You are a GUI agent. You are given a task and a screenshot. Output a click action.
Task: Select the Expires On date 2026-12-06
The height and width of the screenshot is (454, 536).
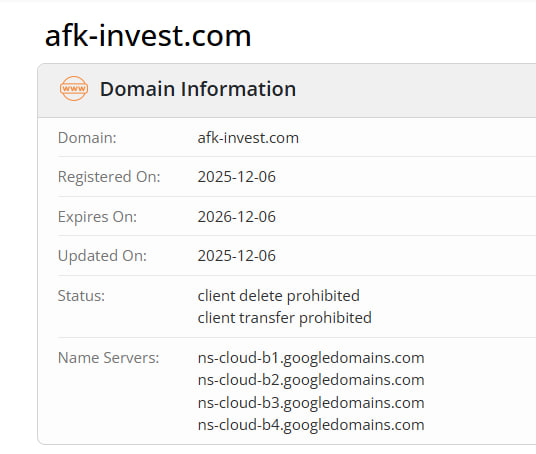237,217
